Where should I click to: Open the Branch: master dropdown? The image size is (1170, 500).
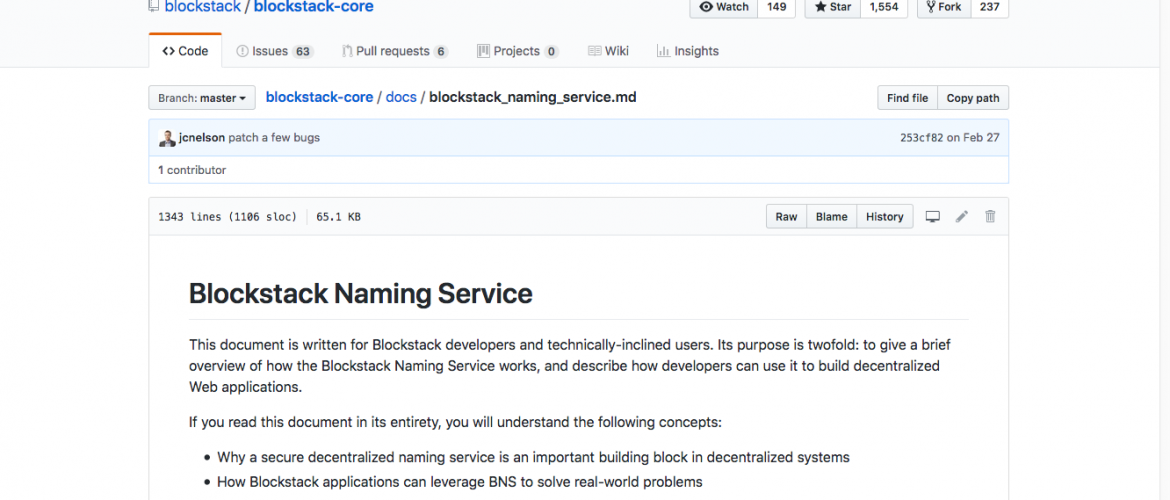(x=202, y=98)
